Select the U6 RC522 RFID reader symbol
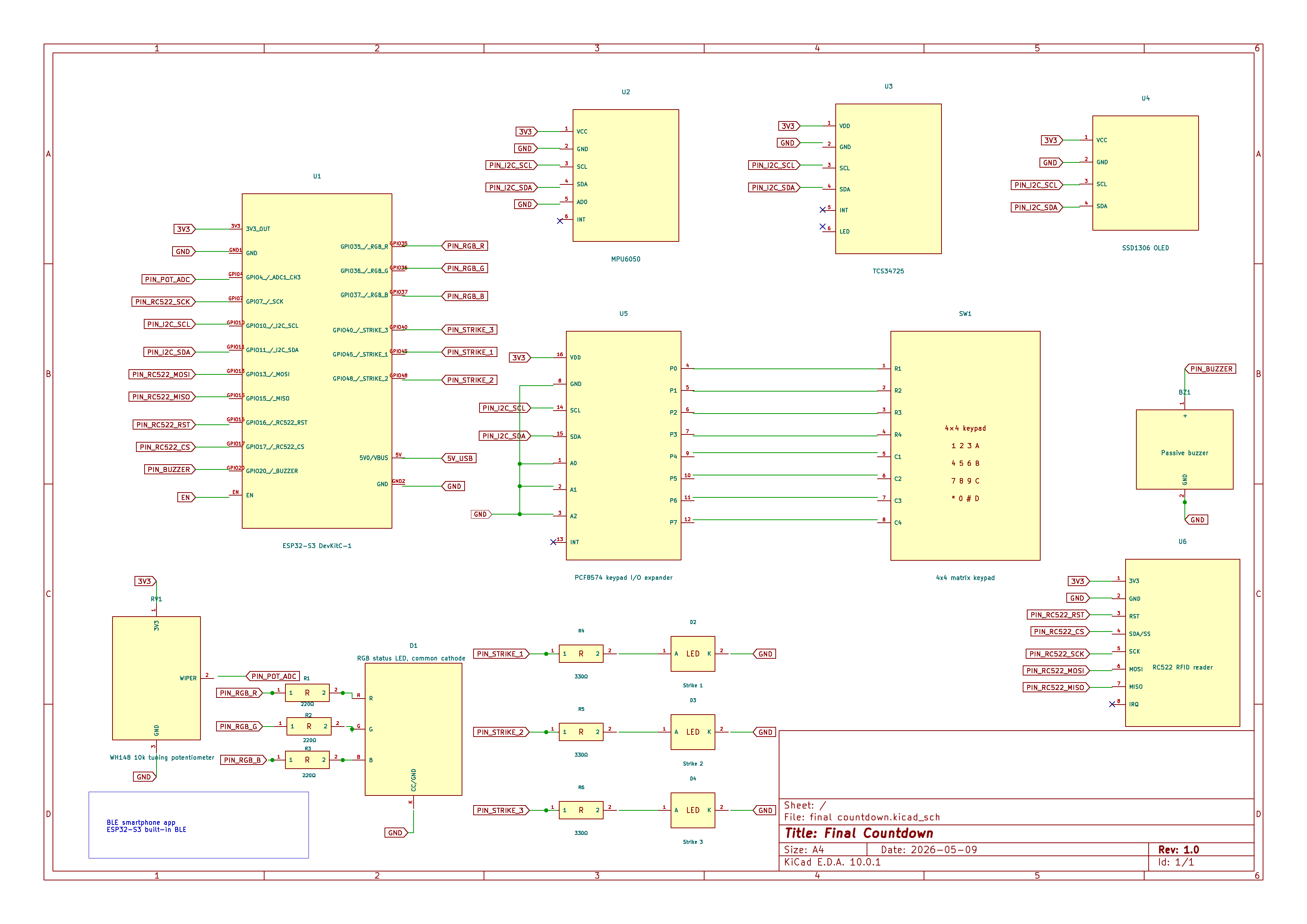This screenshot has width=1307, height=924. click(1182, 643)
